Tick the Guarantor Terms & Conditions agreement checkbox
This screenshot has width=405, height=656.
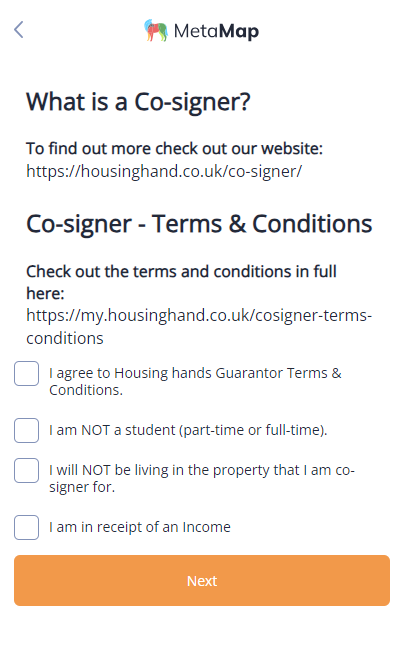click(26, 373)
